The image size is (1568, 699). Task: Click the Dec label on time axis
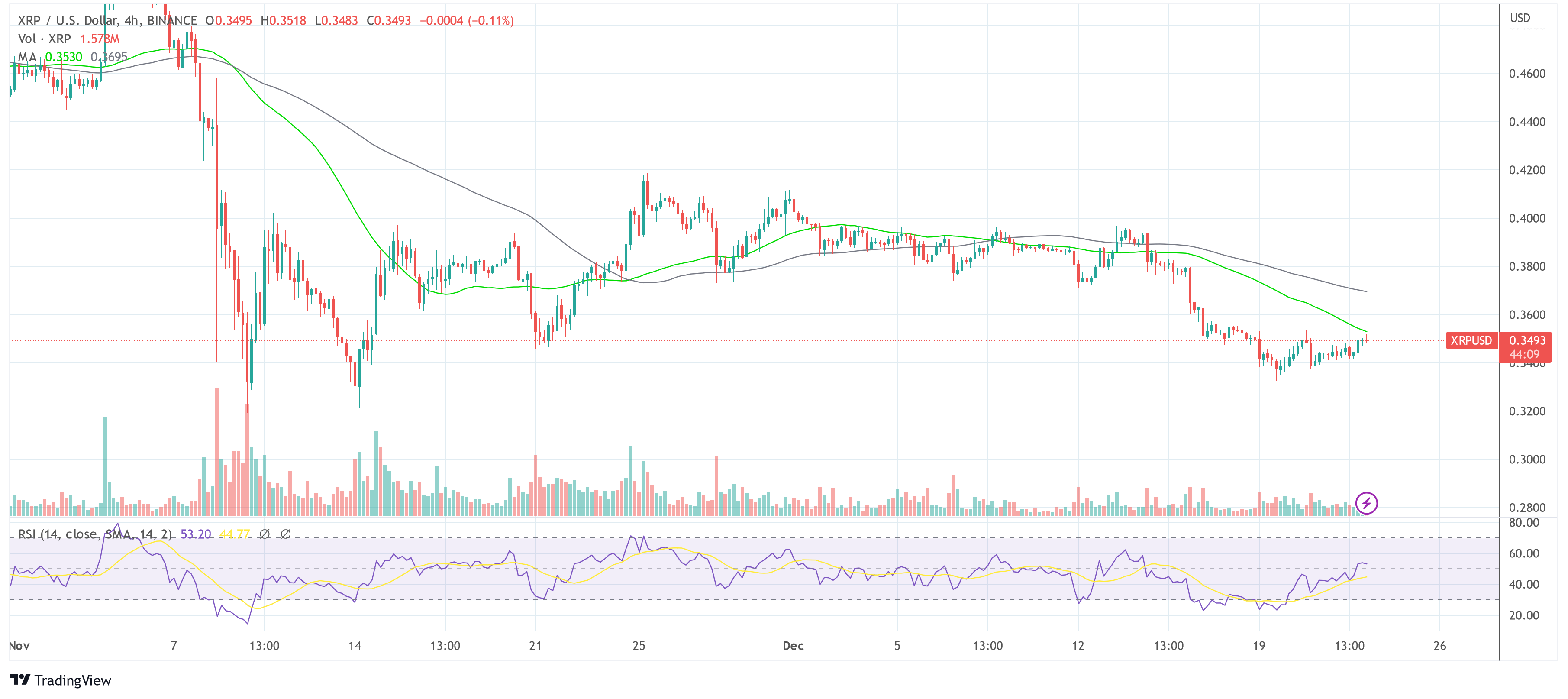793,645
